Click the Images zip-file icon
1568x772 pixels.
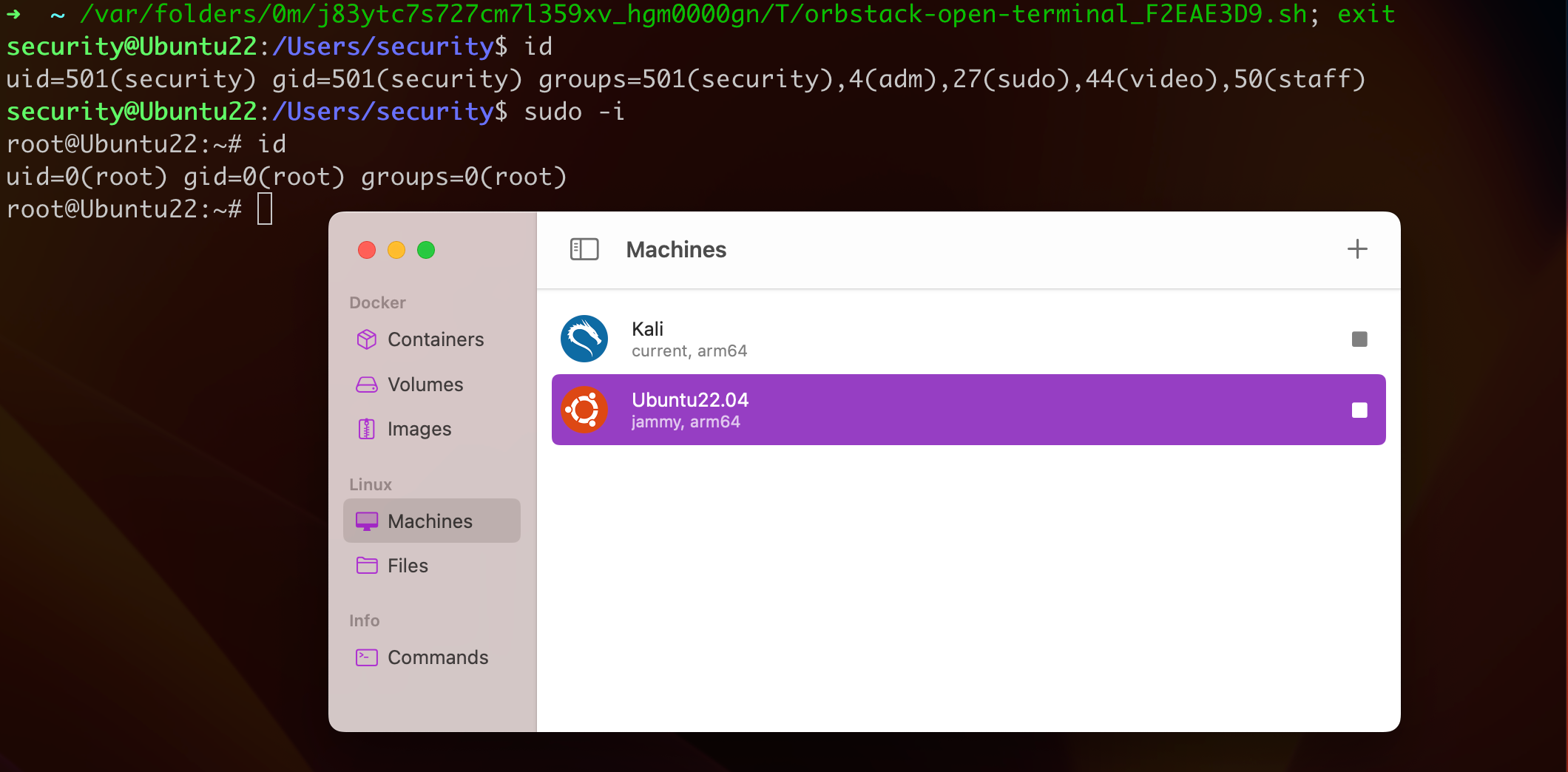(367, 429)
